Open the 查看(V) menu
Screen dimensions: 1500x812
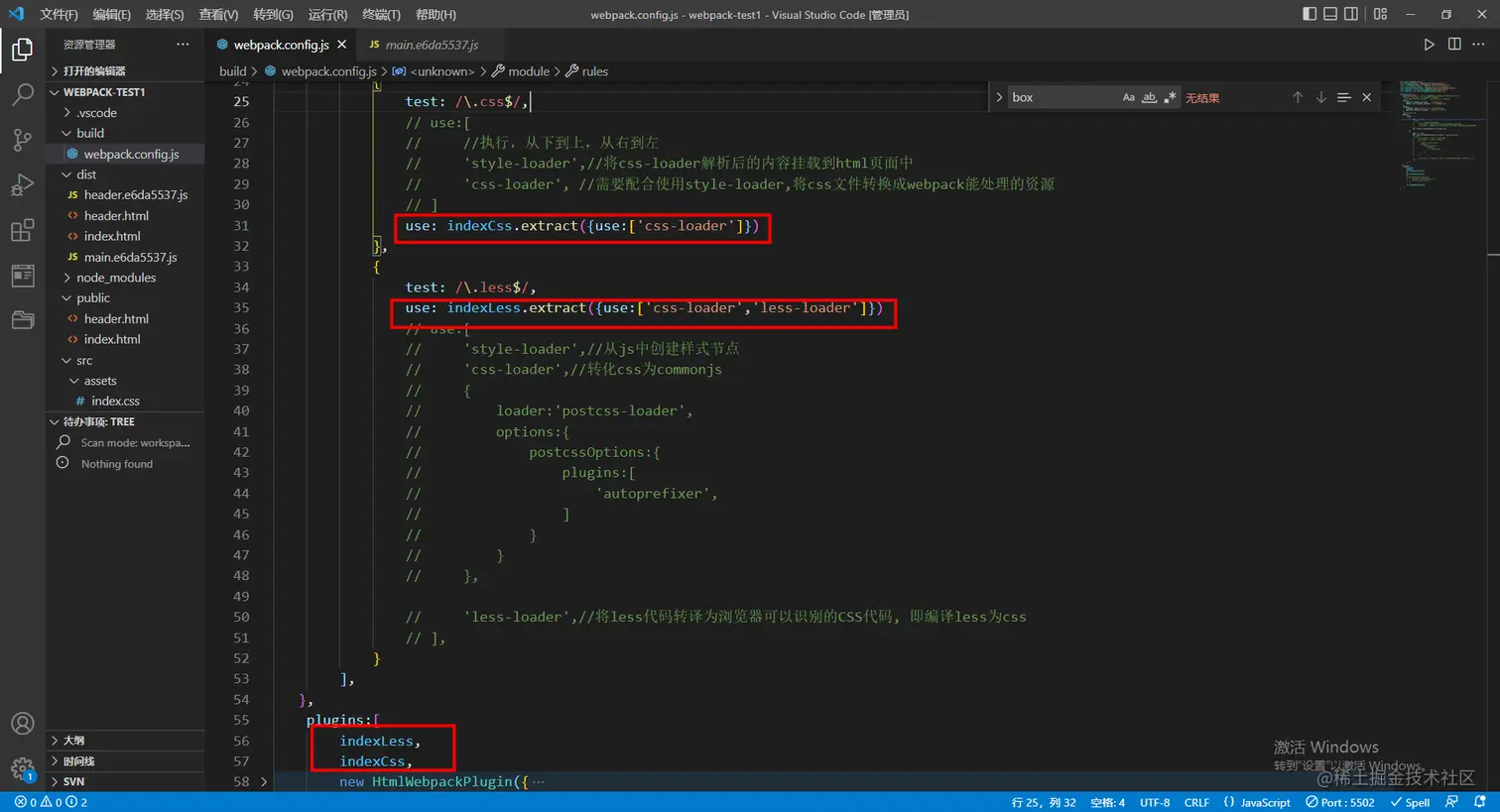point(218,14)
